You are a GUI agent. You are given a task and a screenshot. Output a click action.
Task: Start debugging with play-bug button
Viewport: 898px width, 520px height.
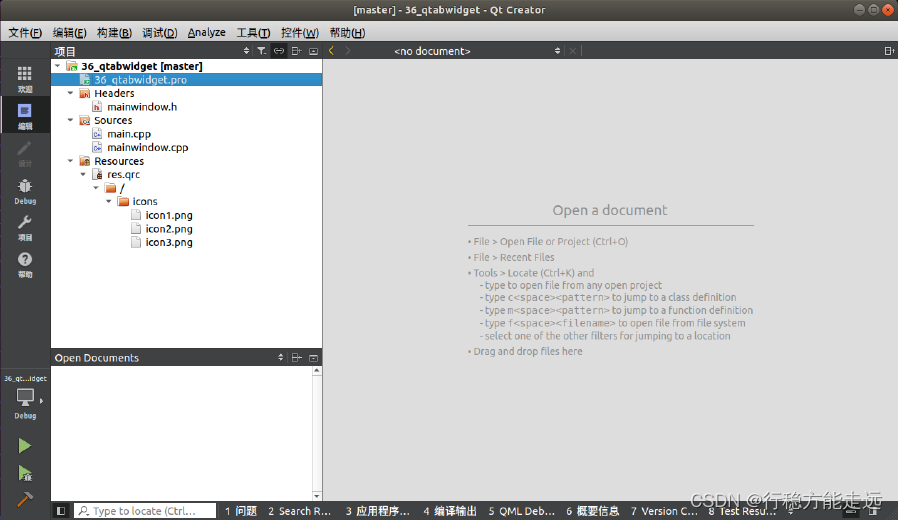click(24, 473)
